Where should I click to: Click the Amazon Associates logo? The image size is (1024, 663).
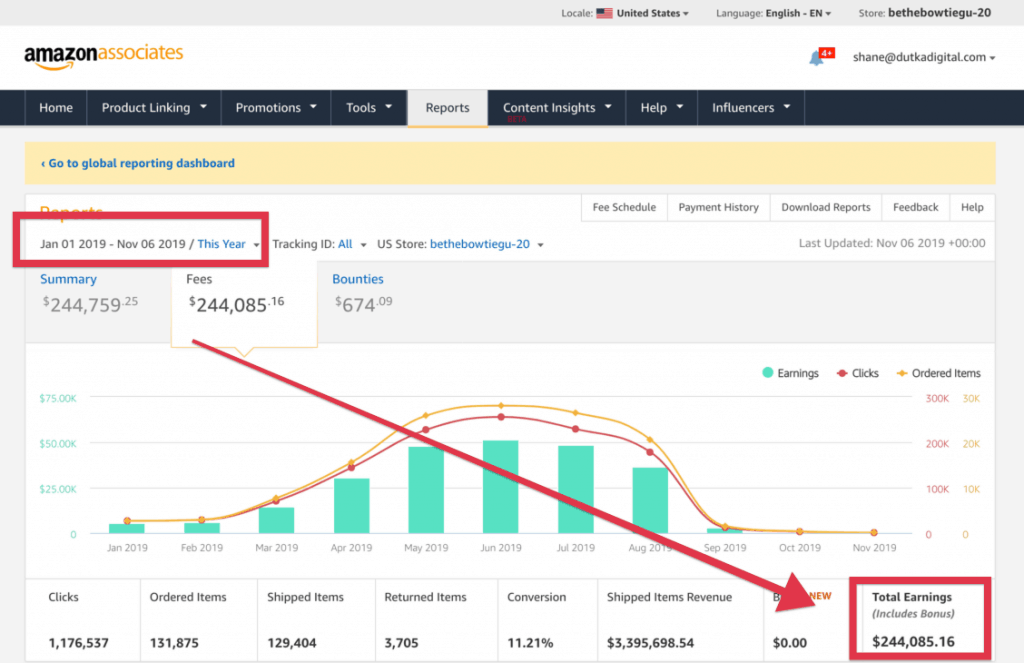(104, 56)
